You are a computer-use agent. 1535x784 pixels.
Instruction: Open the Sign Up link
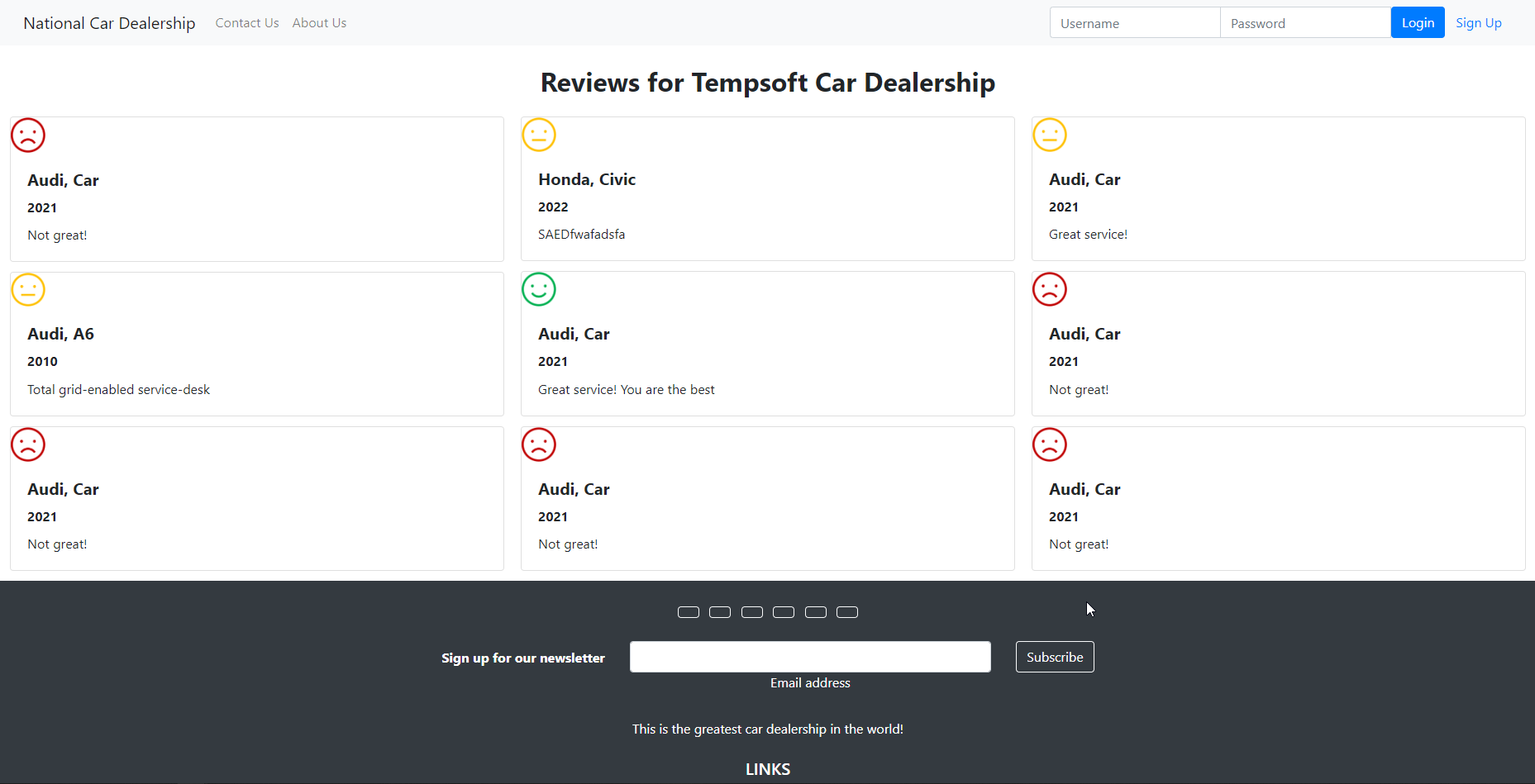tap(1479, 23)
